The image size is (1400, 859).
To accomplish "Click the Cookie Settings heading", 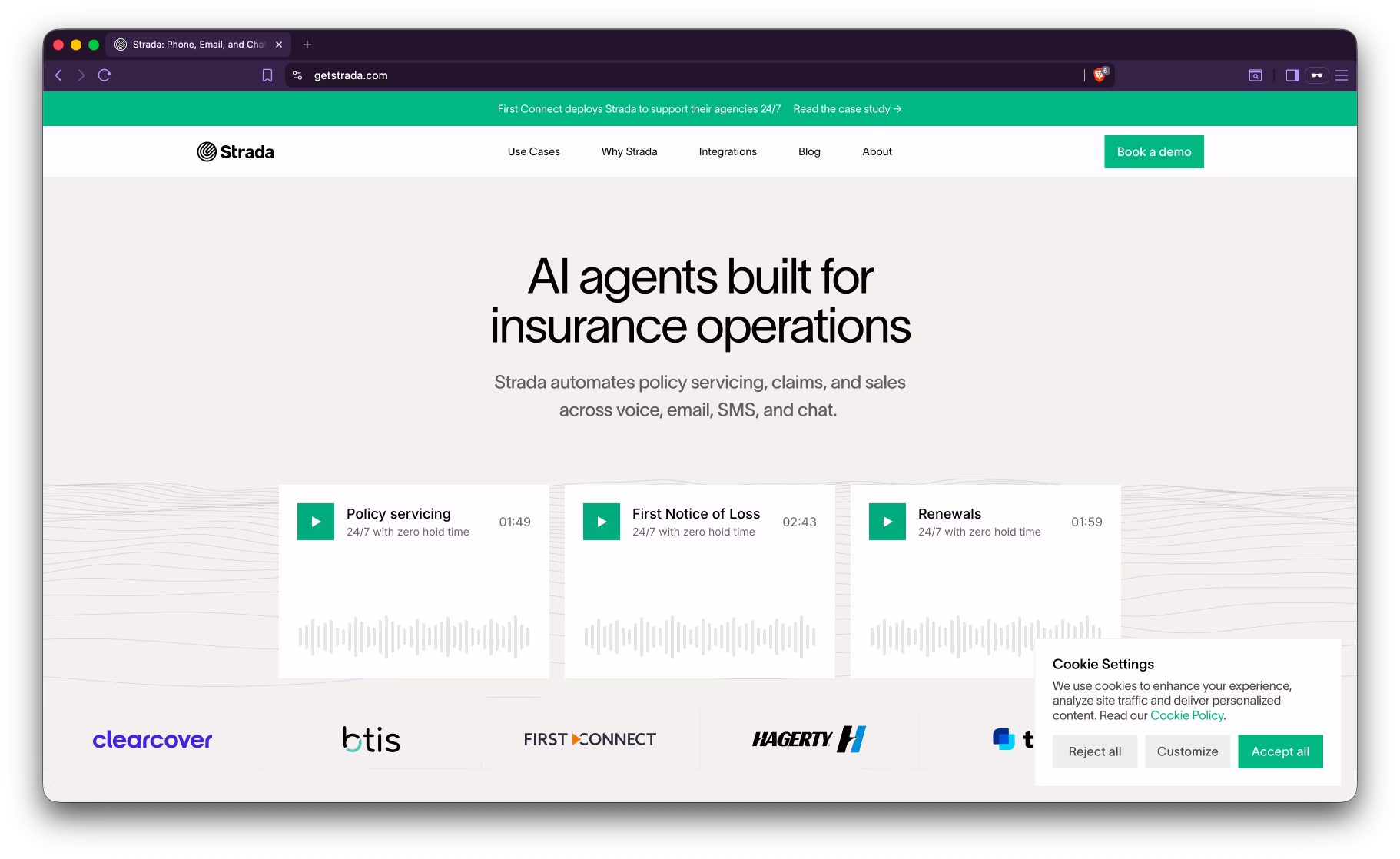I will 1103,664.
